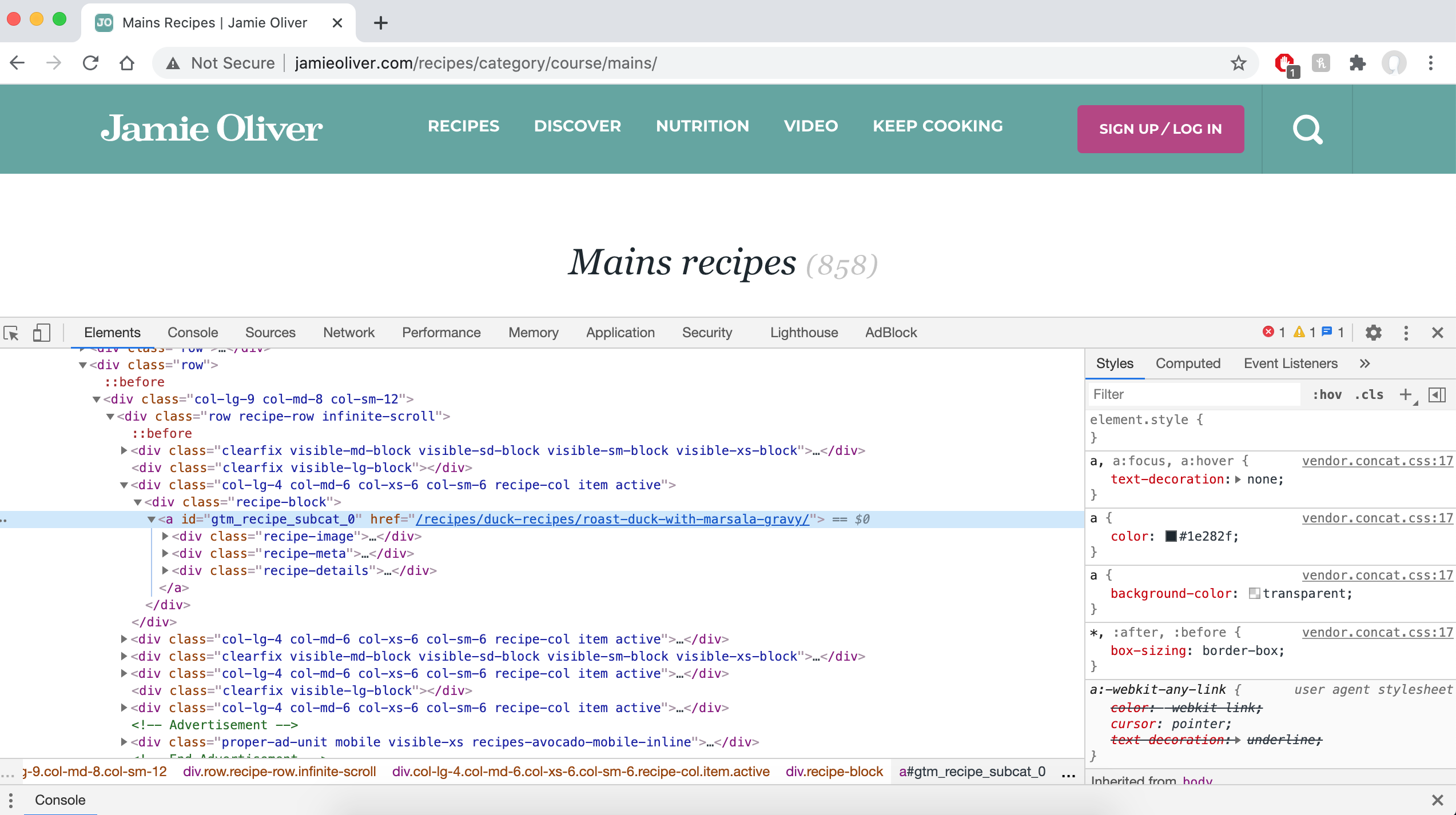Open console drawer three-dot menu
Image resolution: width=1456 pixels, height=815 pixels.
tap(11, 800)
